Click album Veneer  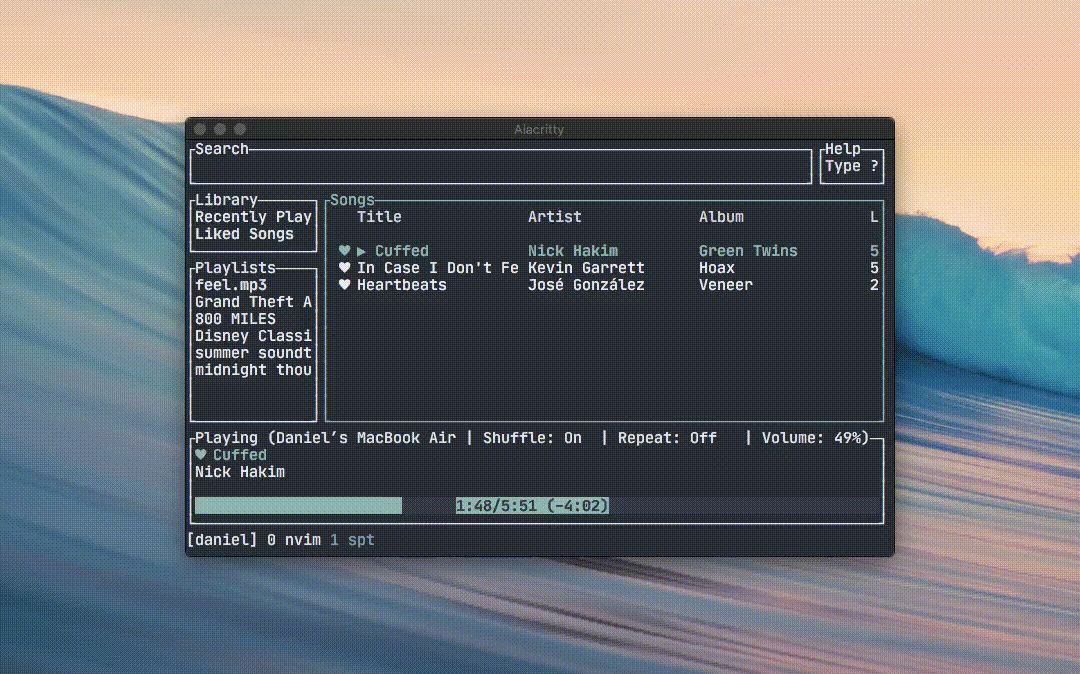[x=725, y=285]
